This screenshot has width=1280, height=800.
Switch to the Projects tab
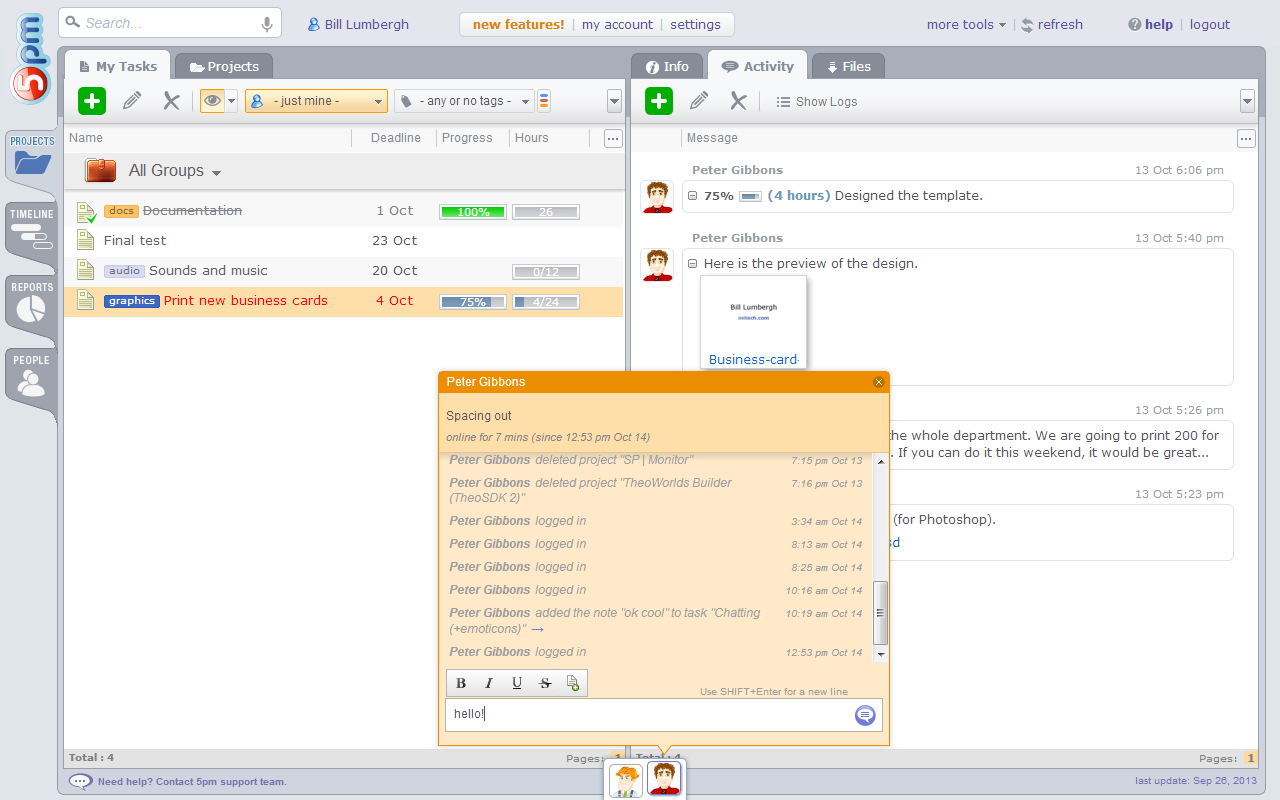(224, 67)
